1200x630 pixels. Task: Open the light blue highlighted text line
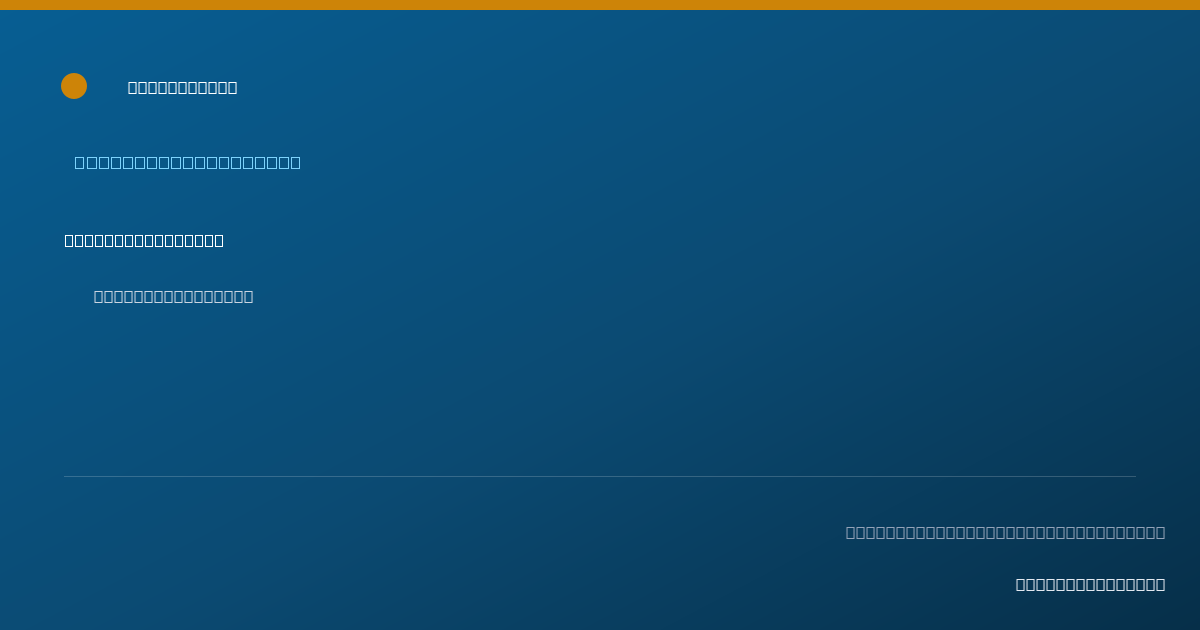pyautogui.click(x=188, y=162)
